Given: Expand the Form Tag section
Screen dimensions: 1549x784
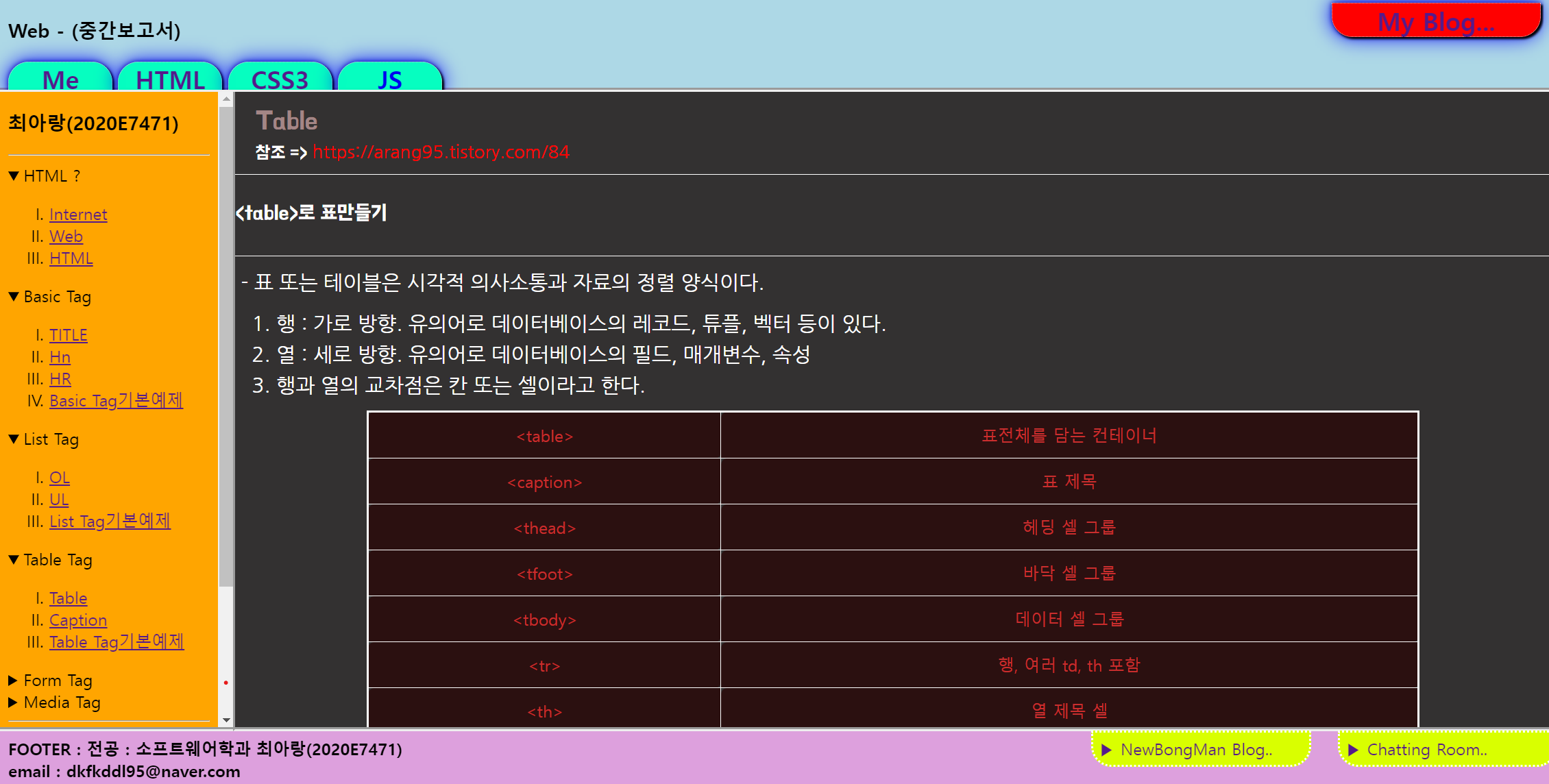Looking at the screenshot, I should click(13, 681).
